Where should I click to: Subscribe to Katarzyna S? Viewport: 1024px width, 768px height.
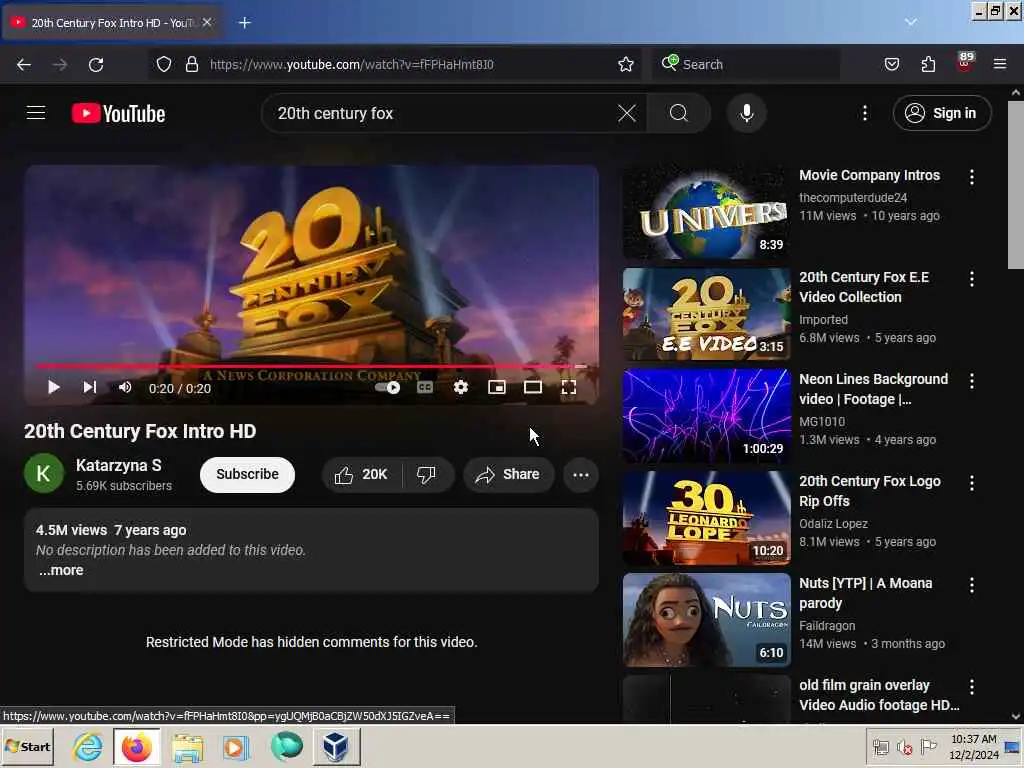coord(248,474)
